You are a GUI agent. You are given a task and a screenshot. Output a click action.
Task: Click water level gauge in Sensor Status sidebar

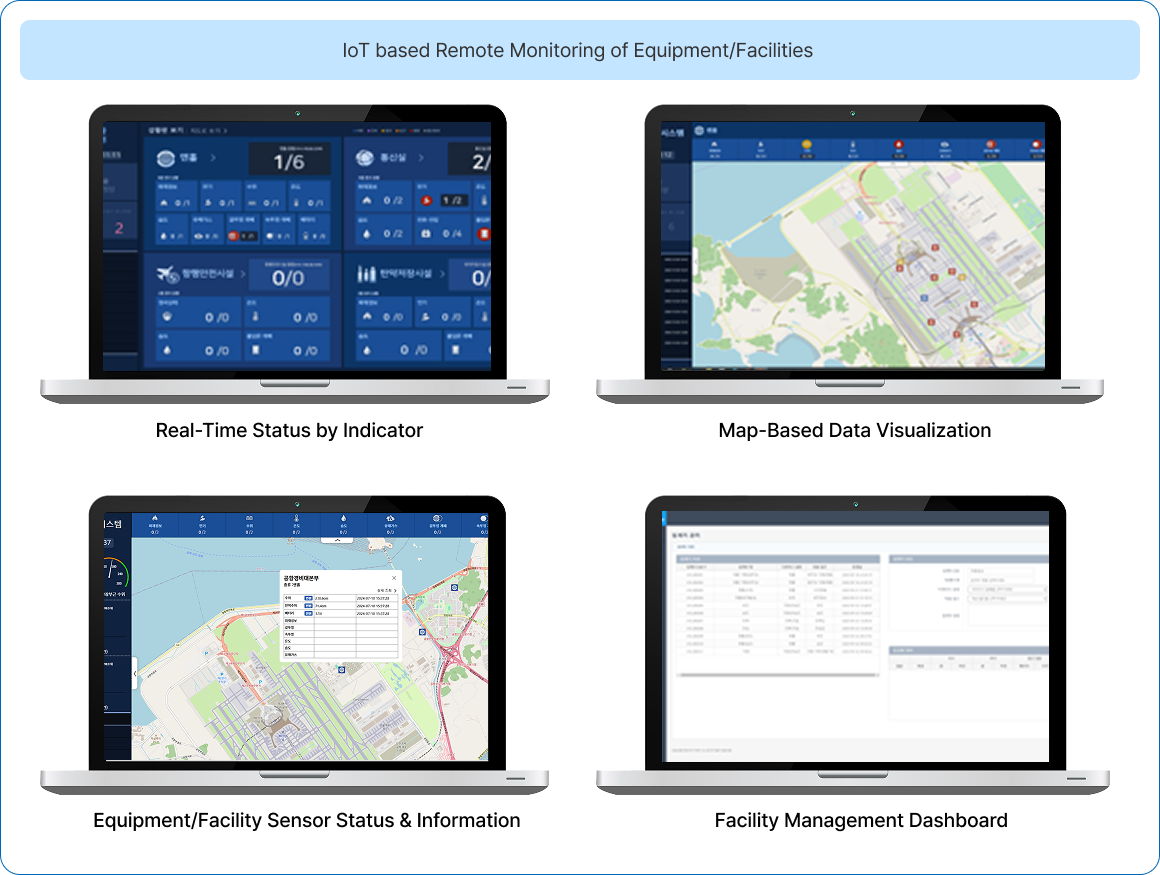pos(115,573)
